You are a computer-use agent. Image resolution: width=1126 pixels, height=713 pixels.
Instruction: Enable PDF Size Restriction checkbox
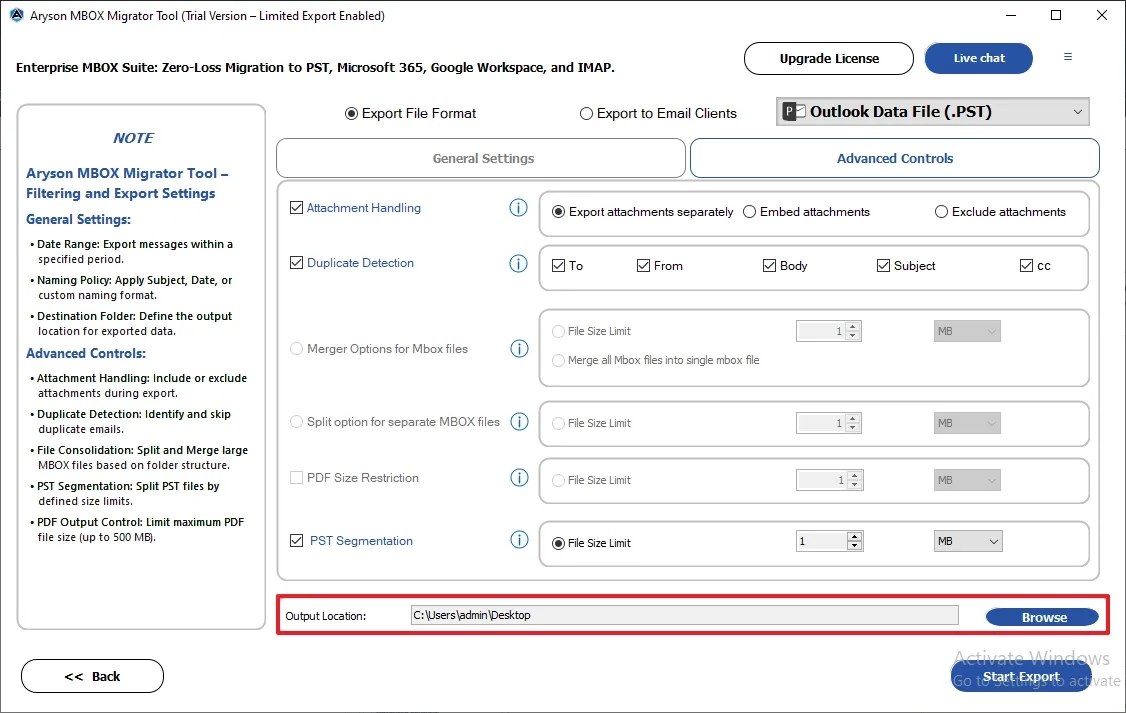tap(297, 477)
